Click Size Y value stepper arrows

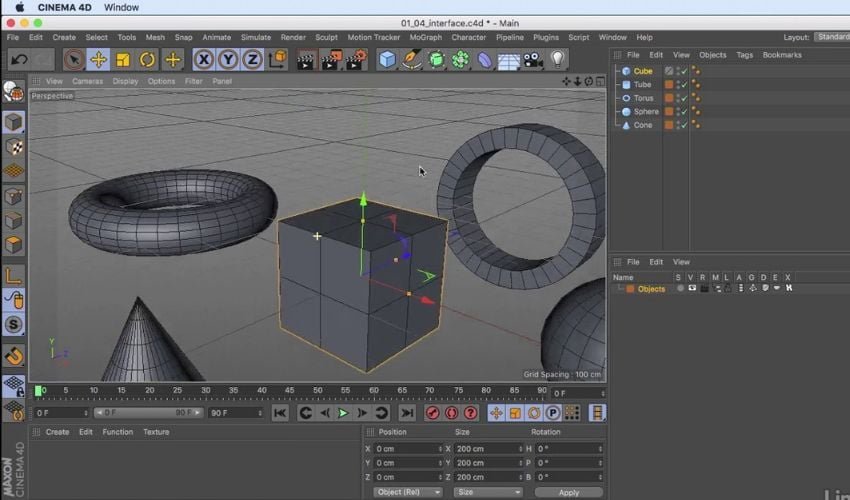520,463
